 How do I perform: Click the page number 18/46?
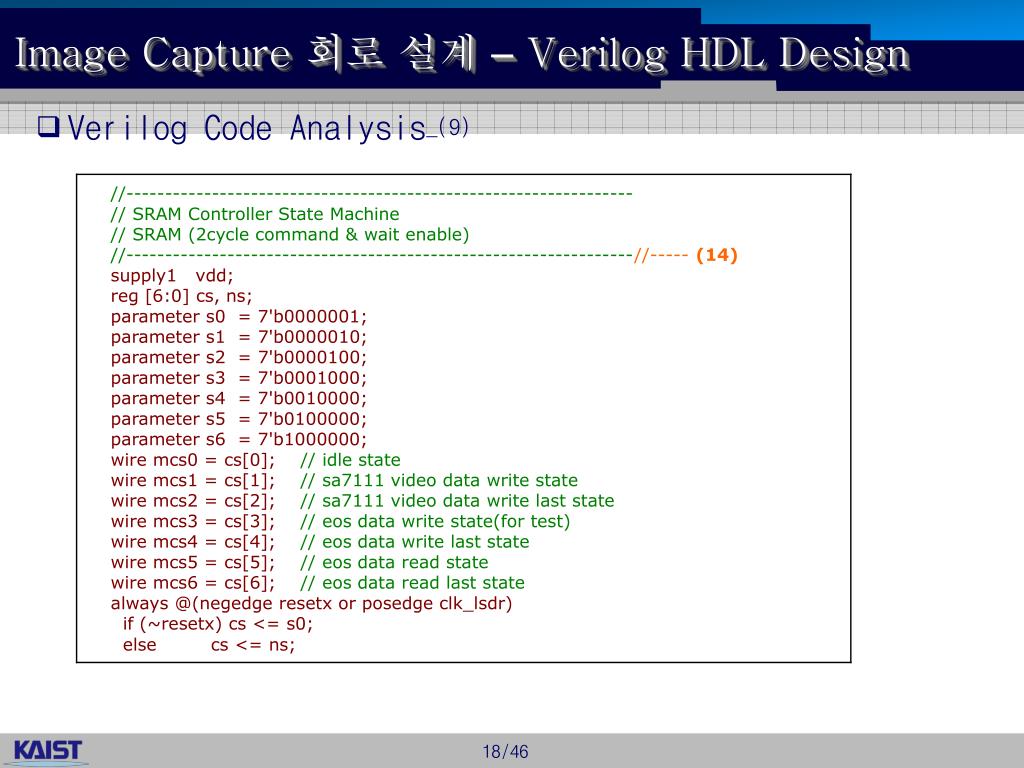tap(505, 752)
